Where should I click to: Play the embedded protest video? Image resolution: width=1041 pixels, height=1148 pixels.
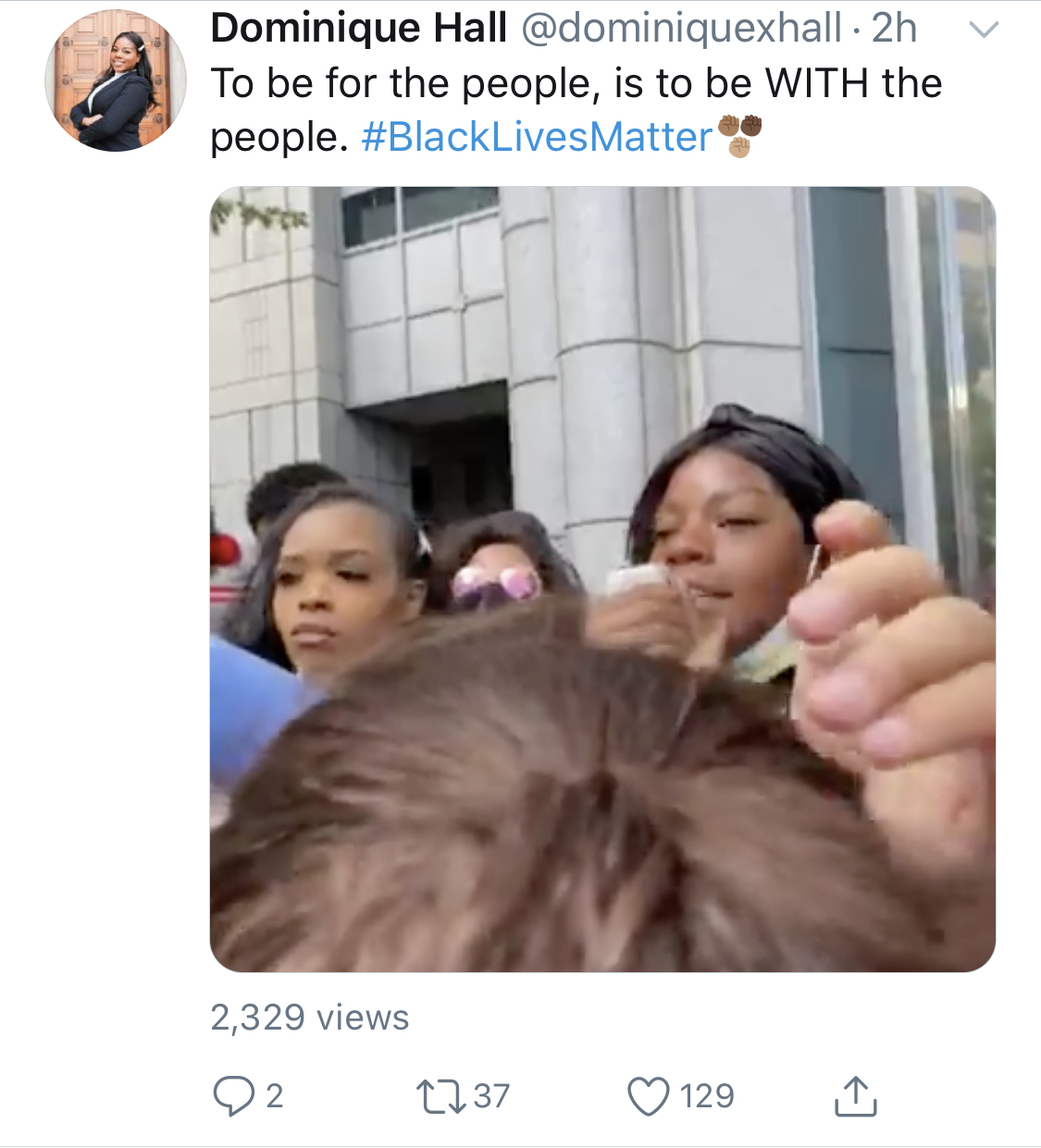(x=602, y=579)
